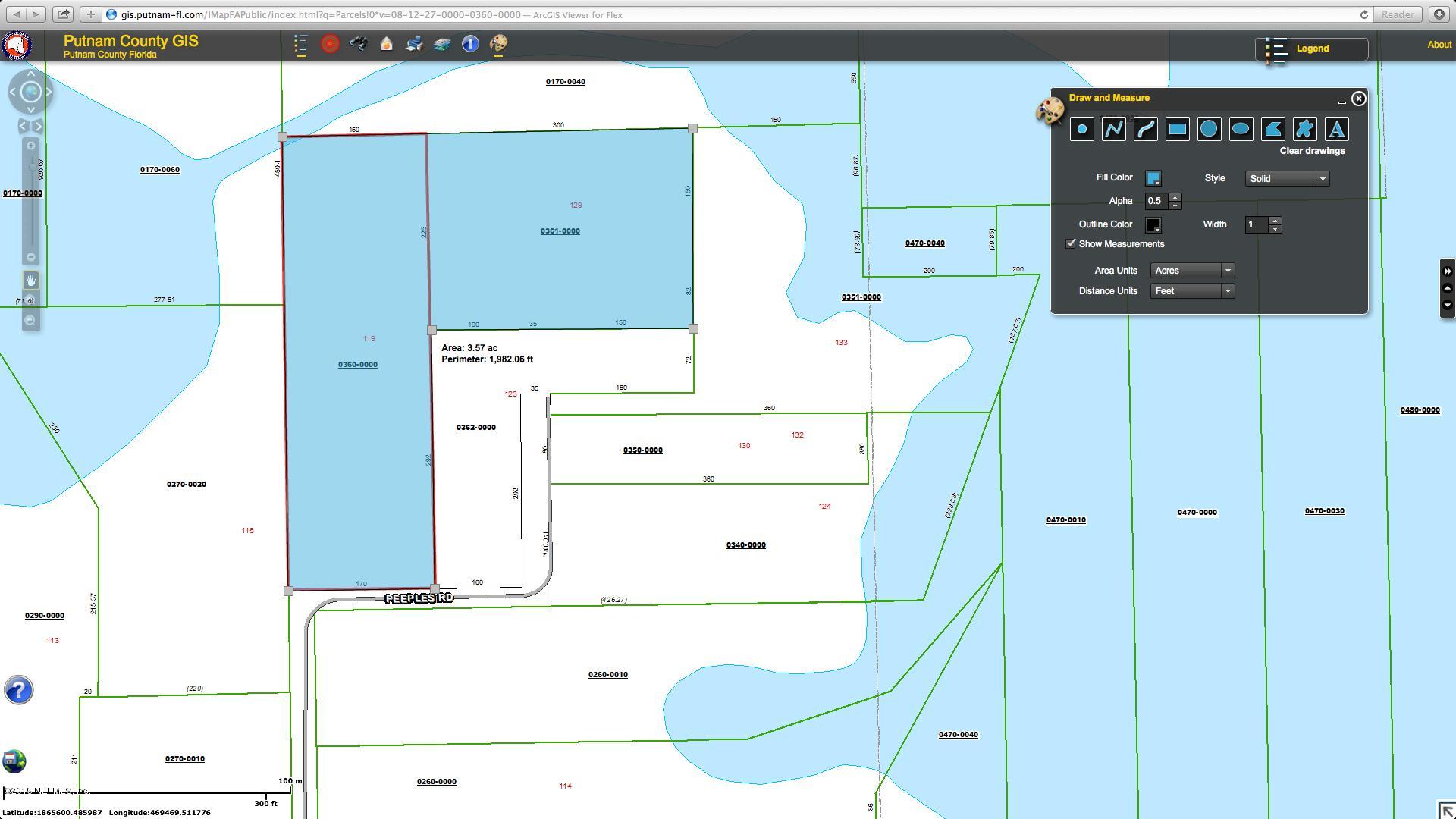Viewport: 1456px width, 819px height.
Task: Click the globe full extent button
Action: [x=31, y=92]
